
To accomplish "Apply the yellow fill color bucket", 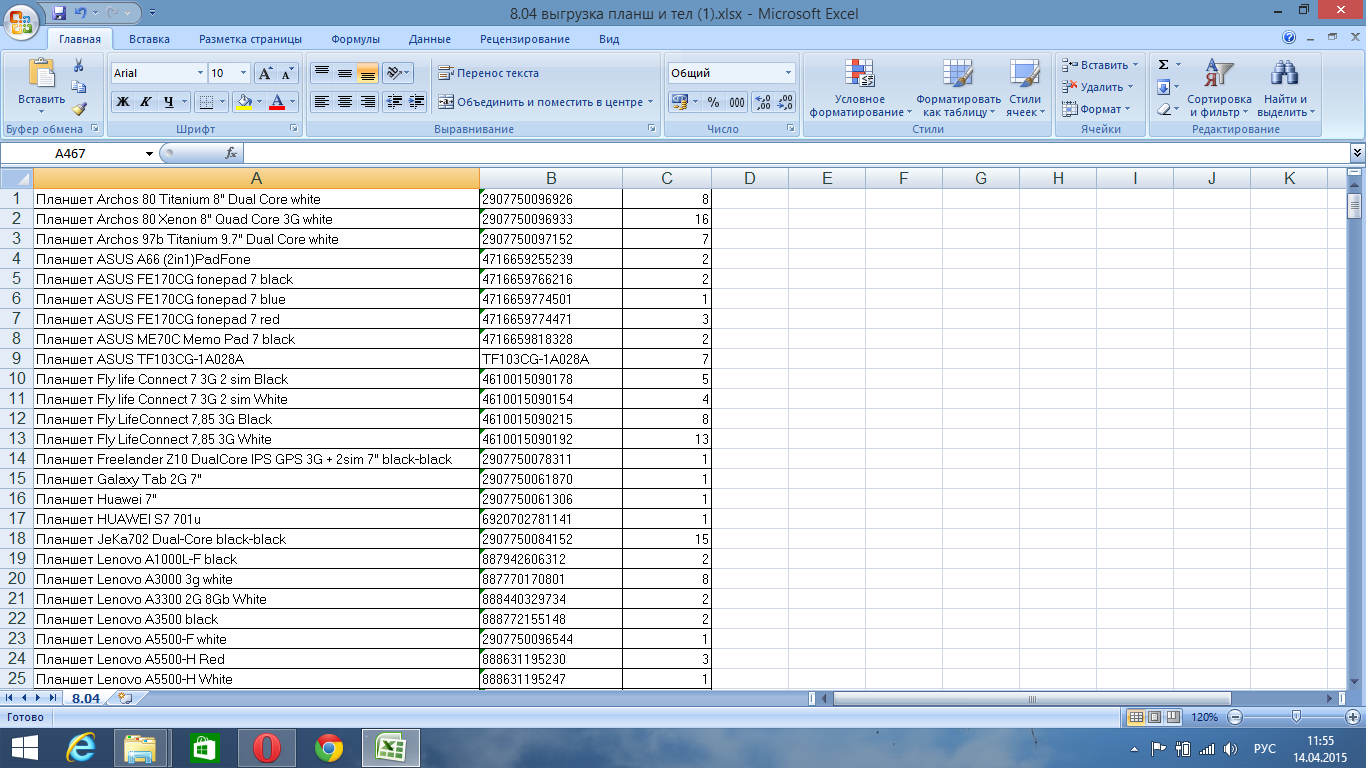I will click(242, 102).
